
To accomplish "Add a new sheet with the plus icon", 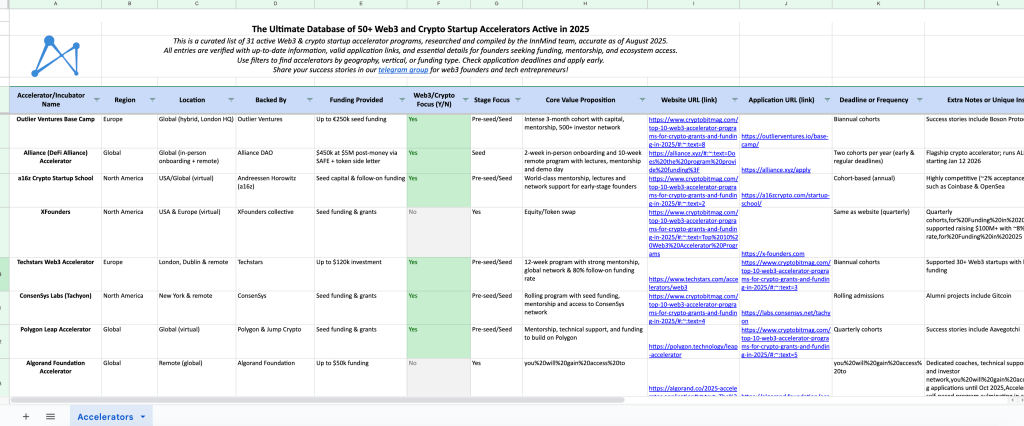I will tap(26, 416).
